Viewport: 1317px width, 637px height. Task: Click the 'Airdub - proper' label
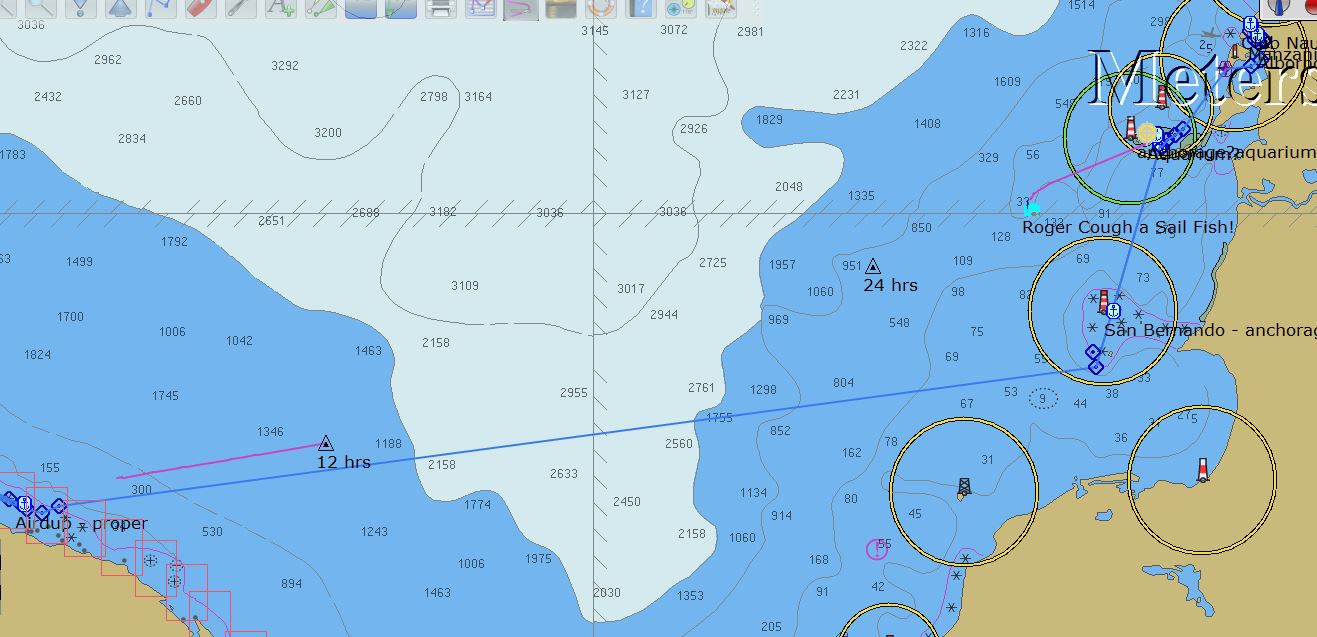coord(81,523)
